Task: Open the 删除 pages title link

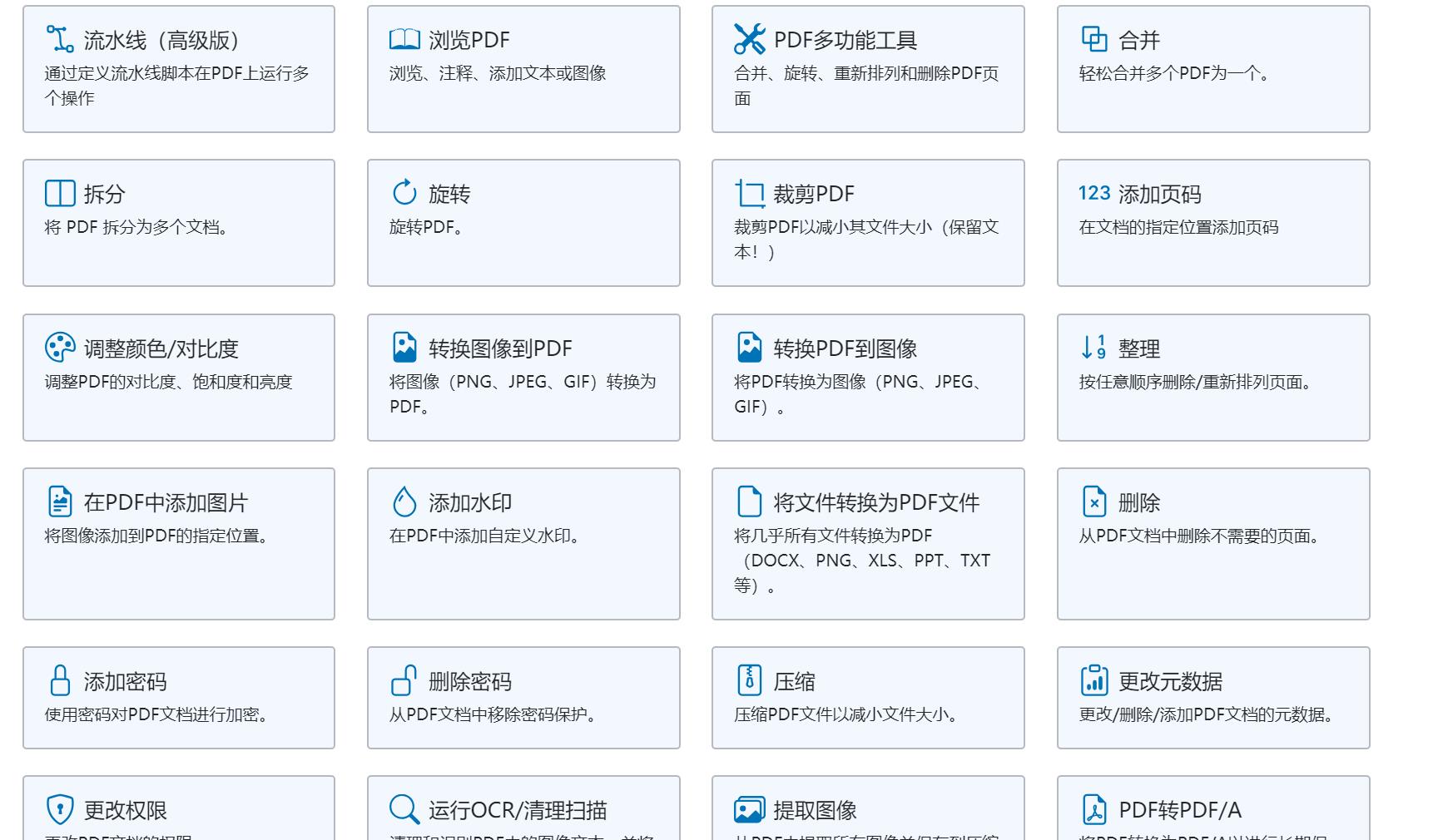Action: 1139,502
